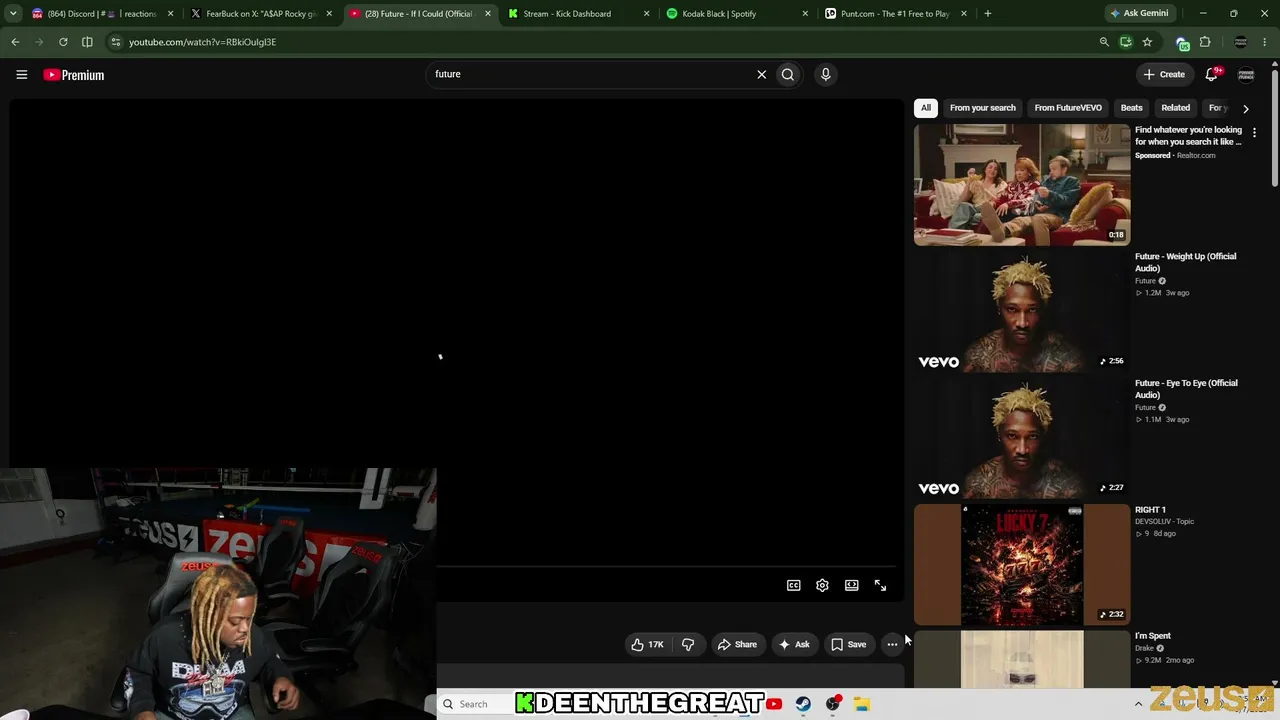The height and width of the screenshot is (720, 1280).
Task: Clear the search box text
Action: click(x=761, y=74)
